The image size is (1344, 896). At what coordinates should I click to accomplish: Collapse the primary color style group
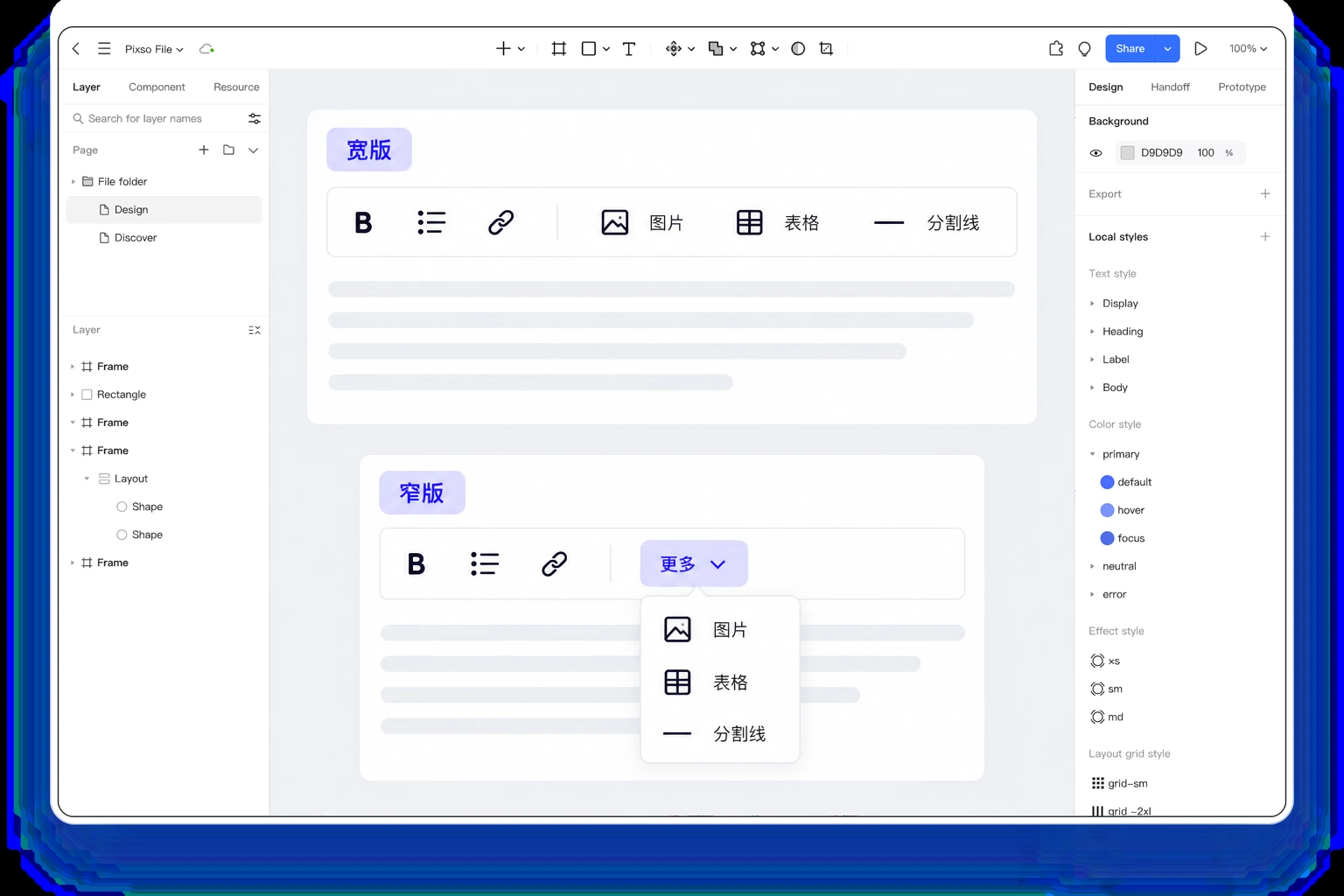pos(1092,454)
